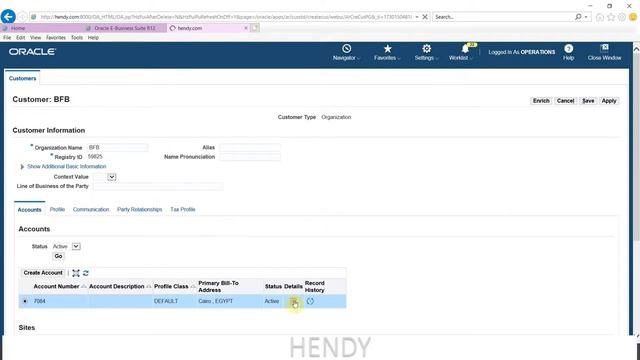Switch to Oracle E-Business Suite R12 tab
This screenshot has width=640, height=360.
(124, 28)
